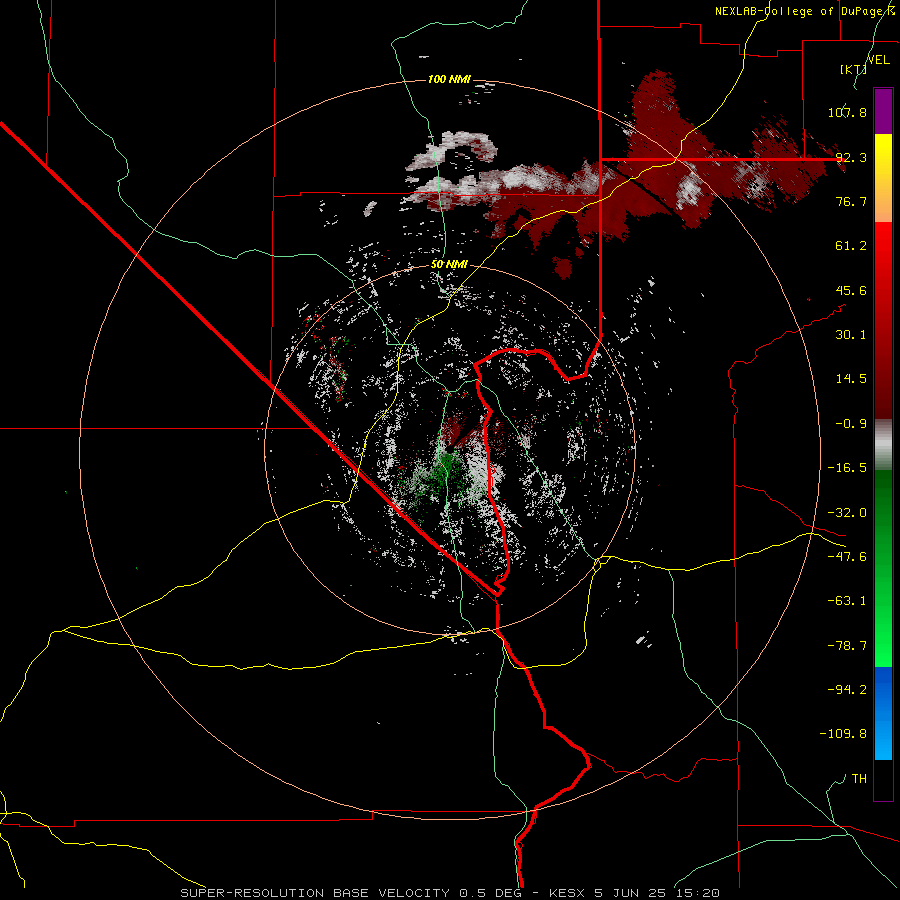Select the 30.1 velocity scale value

click(851, 335)
